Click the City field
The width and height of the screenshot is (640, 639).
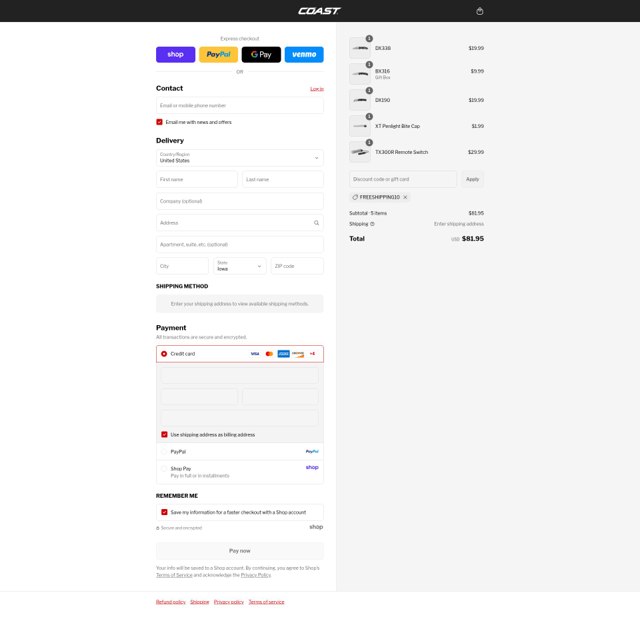[x=182, y=266]
